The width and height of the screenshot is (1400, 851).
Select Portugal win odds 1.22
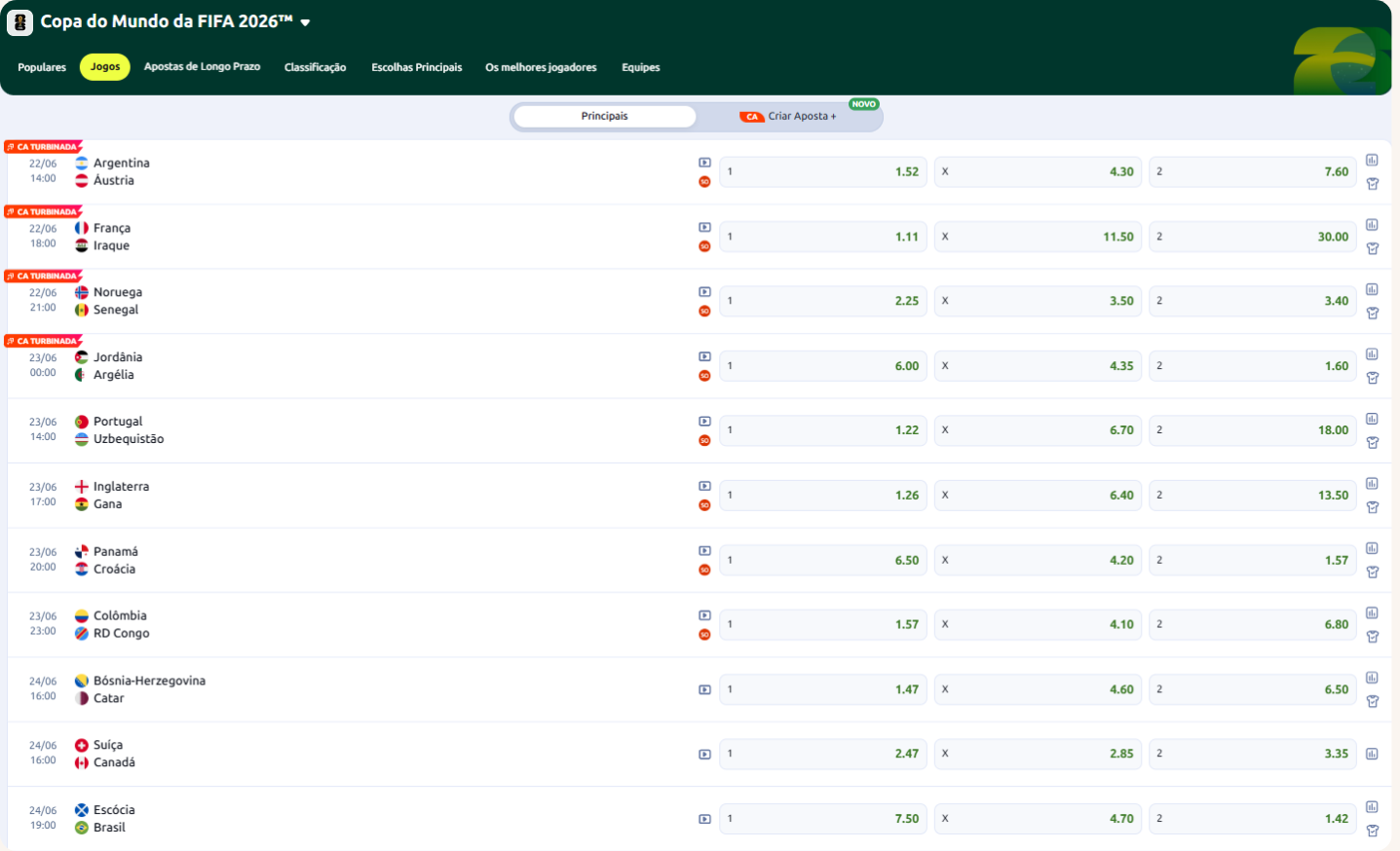tap(823, 430)
